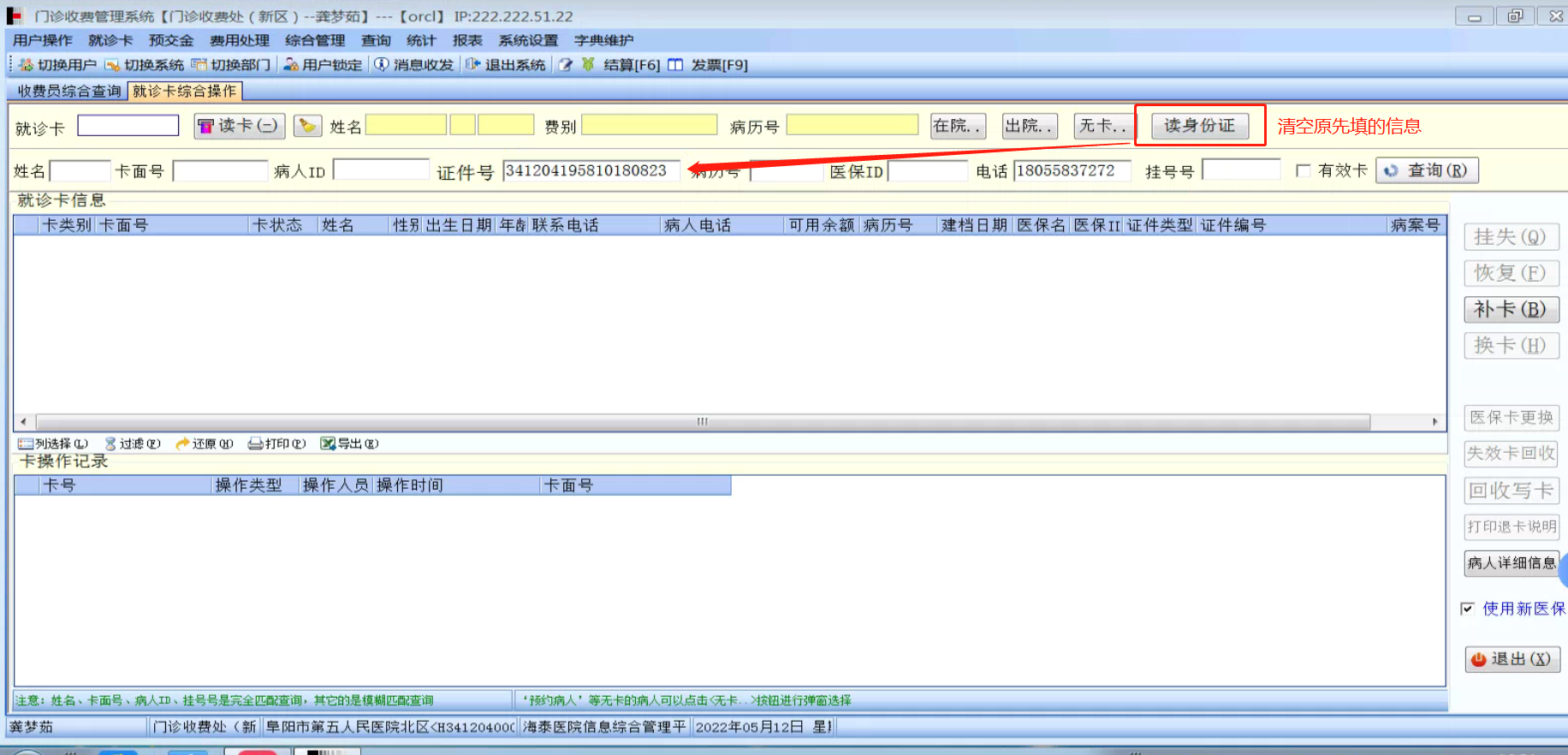The width and height of the screenshot is (1568, 755).
Task: Open 列选择(L) column chooser
Action: click(53, 443)
